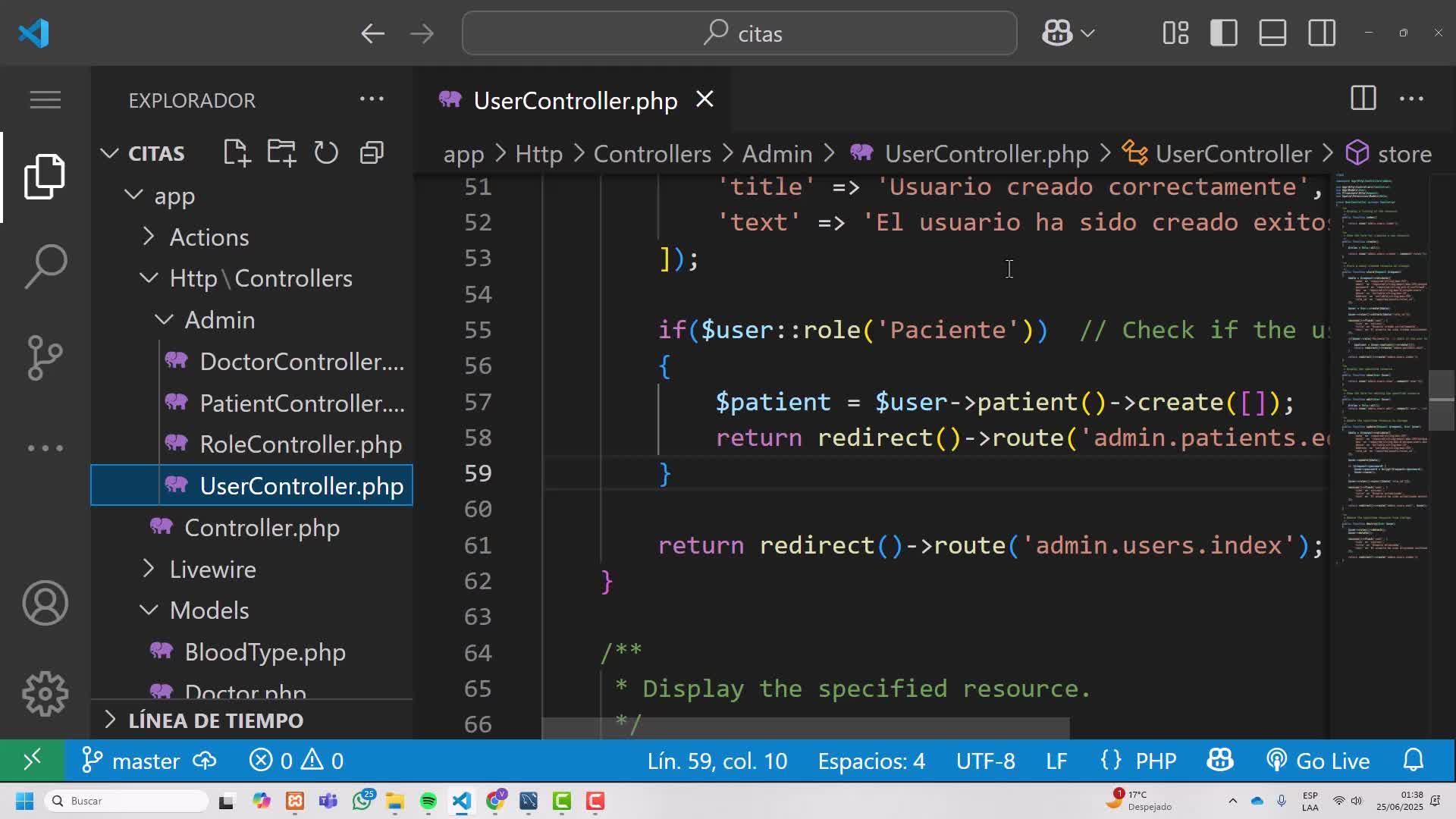The width and height of the screenshot is (1456, 819).
Task: Select UserController.php in Explorer tree
Action: point(252,485)
